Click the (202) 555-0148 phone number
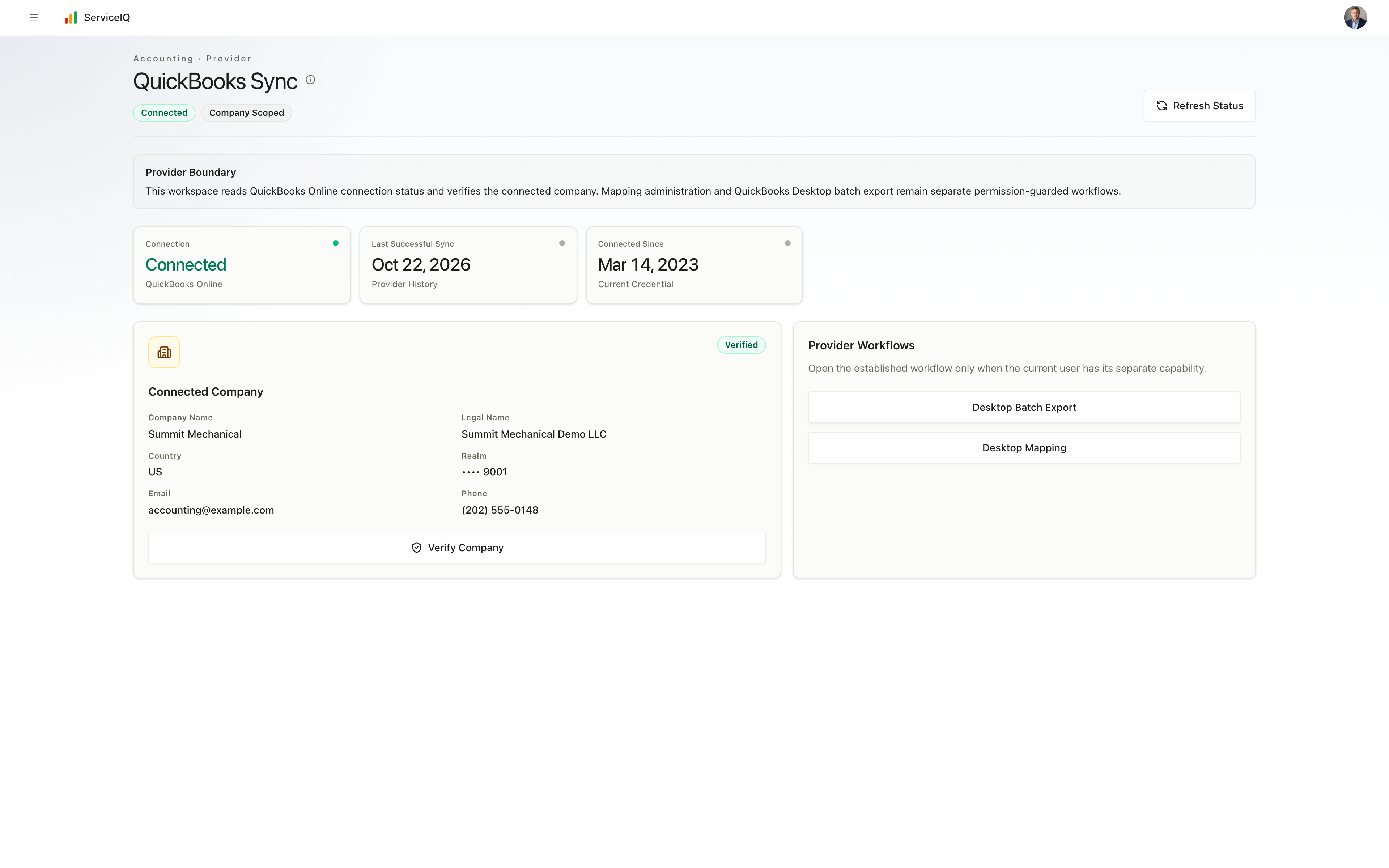1389x868 pixels. (500, 510)
